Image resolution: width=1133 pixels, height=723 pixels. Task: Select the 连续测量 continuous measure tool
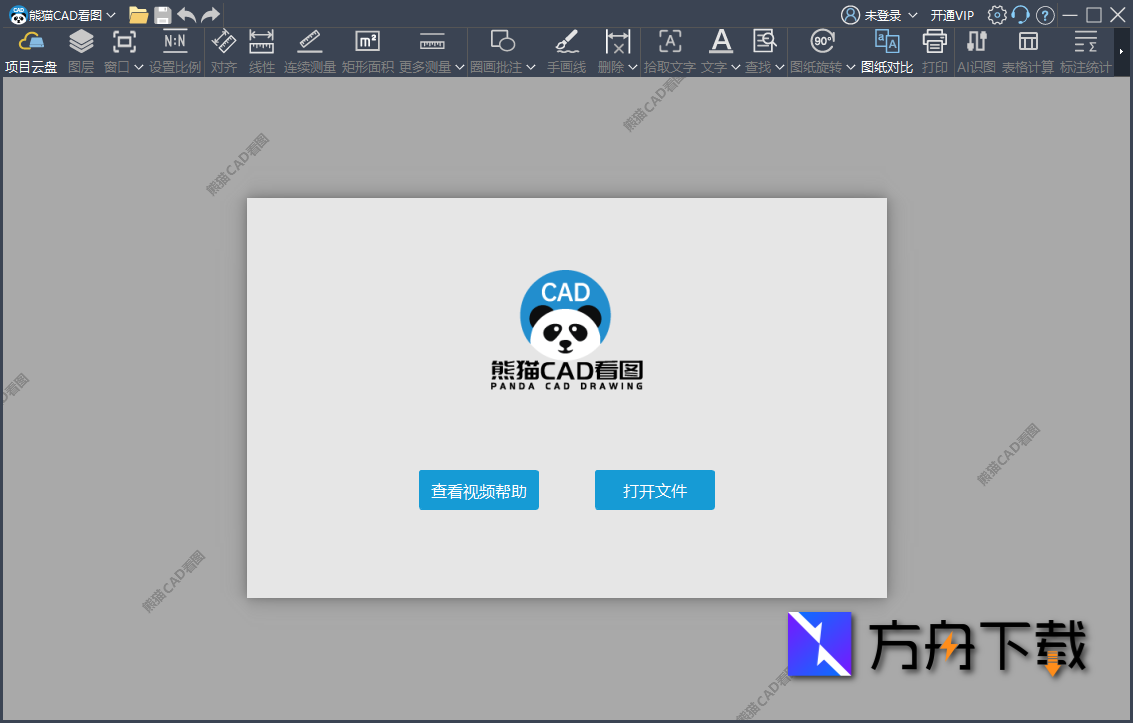(x=309, y=50)
